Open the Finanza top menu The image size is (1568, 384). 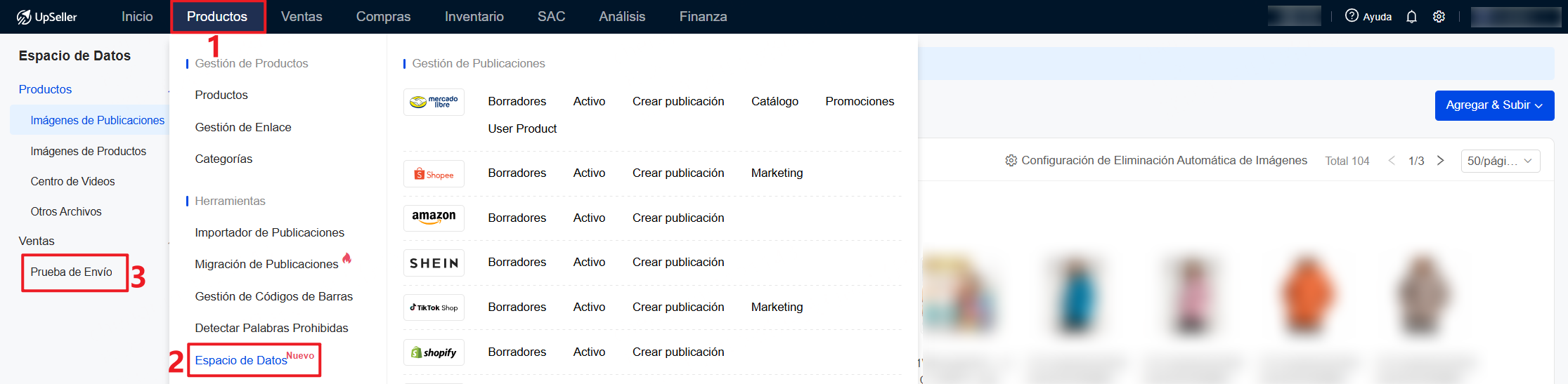click(x=703, y=17)
